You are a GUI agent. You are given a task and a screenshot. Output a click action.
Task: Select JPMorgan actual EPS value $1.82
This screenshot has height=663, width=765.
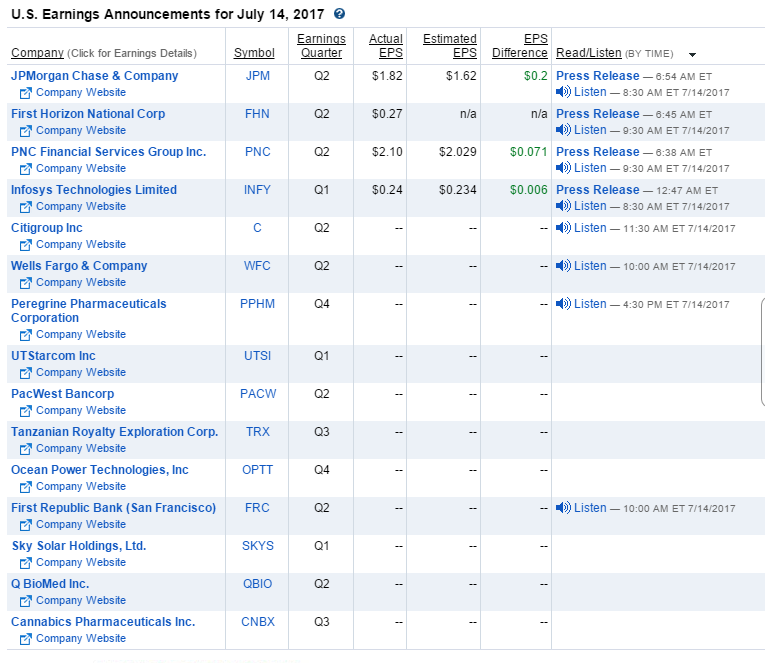387,76
